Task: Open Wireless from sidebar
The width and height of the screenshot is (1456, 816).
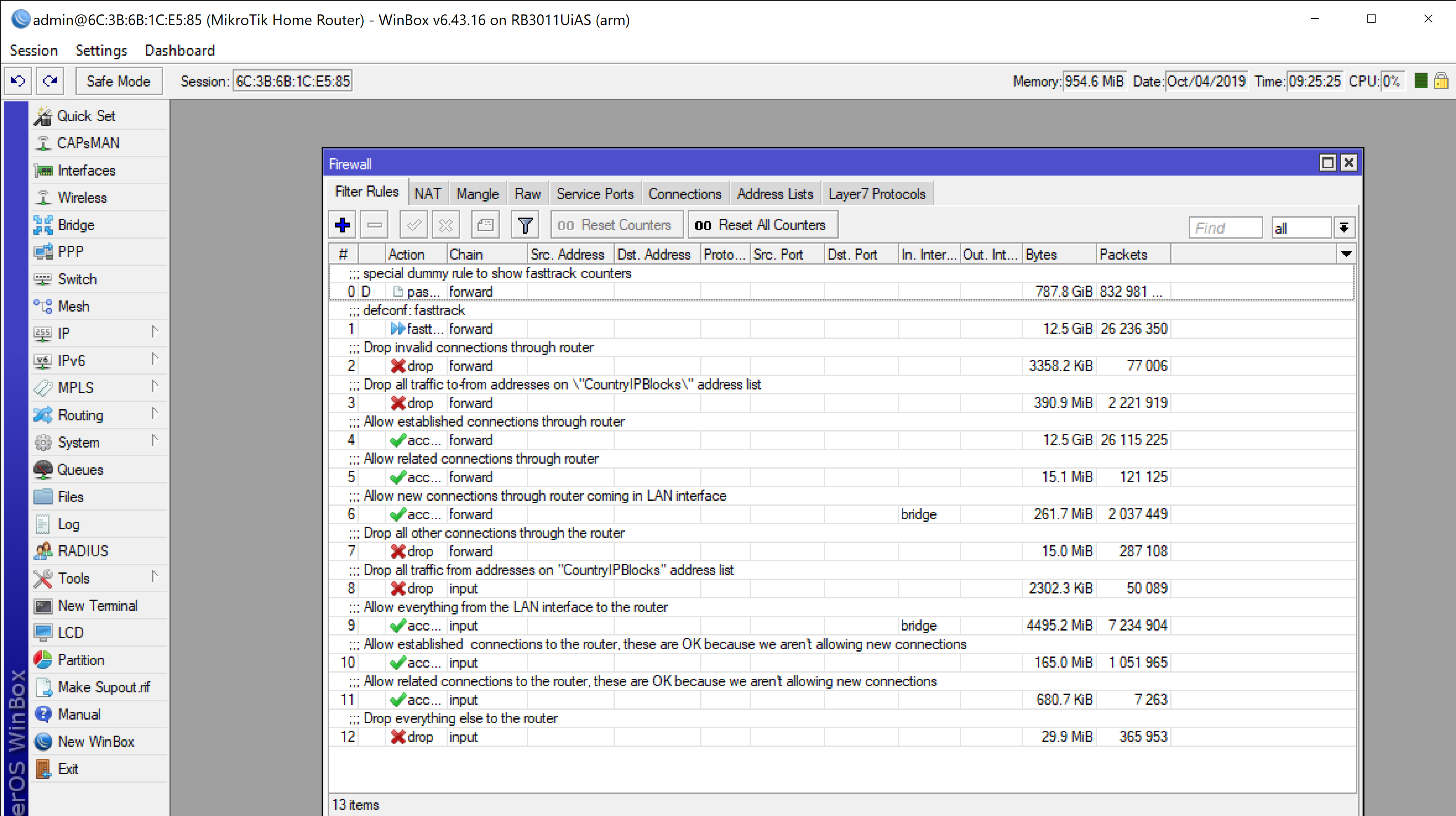Action: tap(99, 197)
